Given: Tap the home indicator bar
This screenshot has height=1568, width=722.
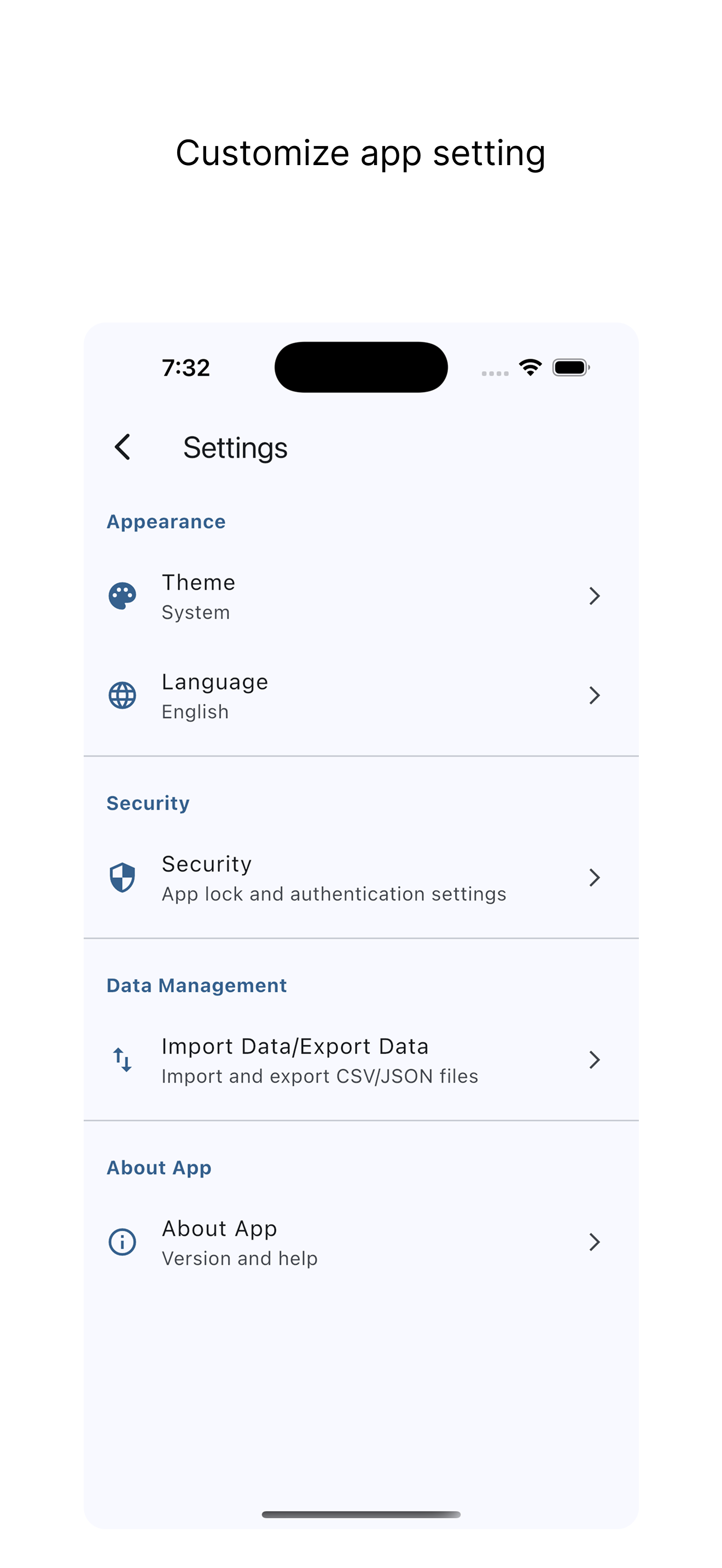Looking at the screenshot, I should pyautogui.click(x=361, y=1514).
